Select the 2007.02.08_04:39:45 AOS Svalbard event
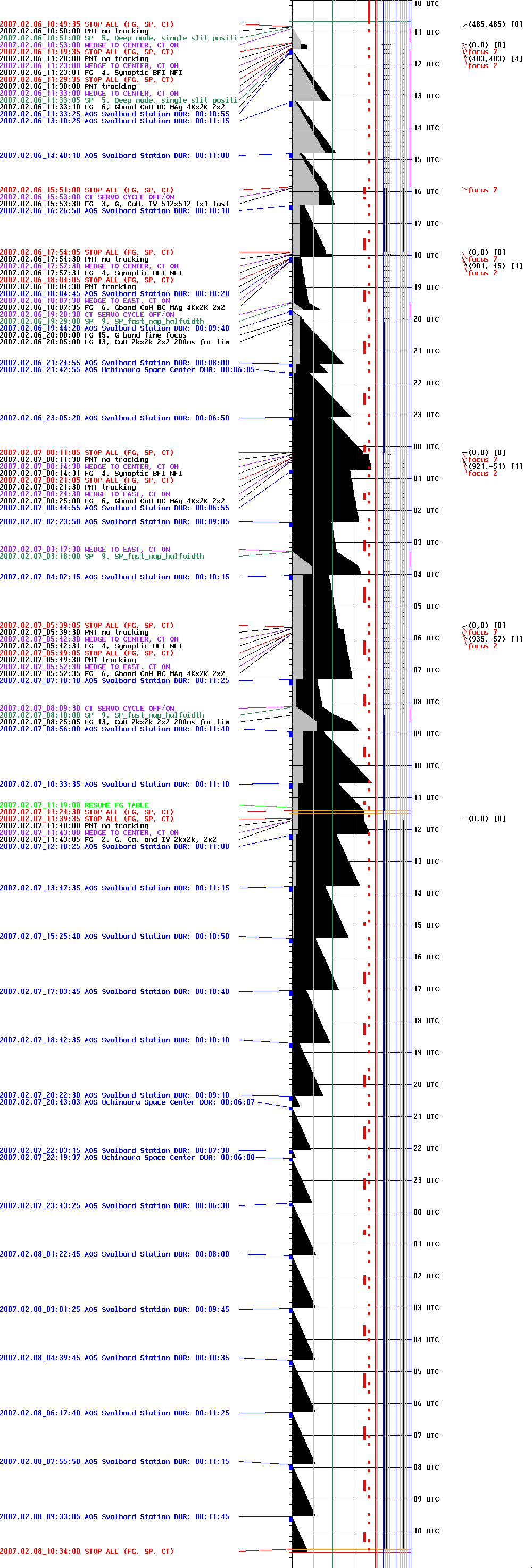The image size is (532, 1568). pos(114,1358)
